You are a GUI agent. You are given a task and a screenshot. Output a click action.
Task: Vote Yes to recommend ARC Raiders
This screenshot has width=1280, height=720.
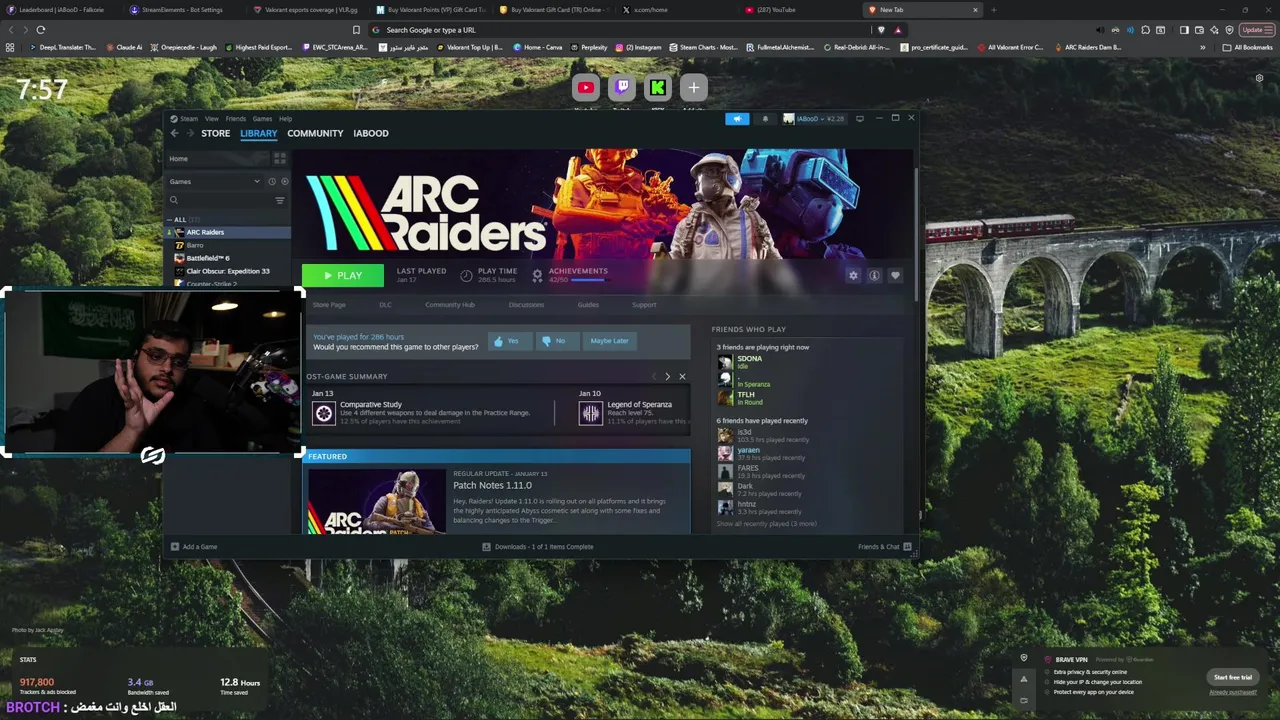coord(509,341)
